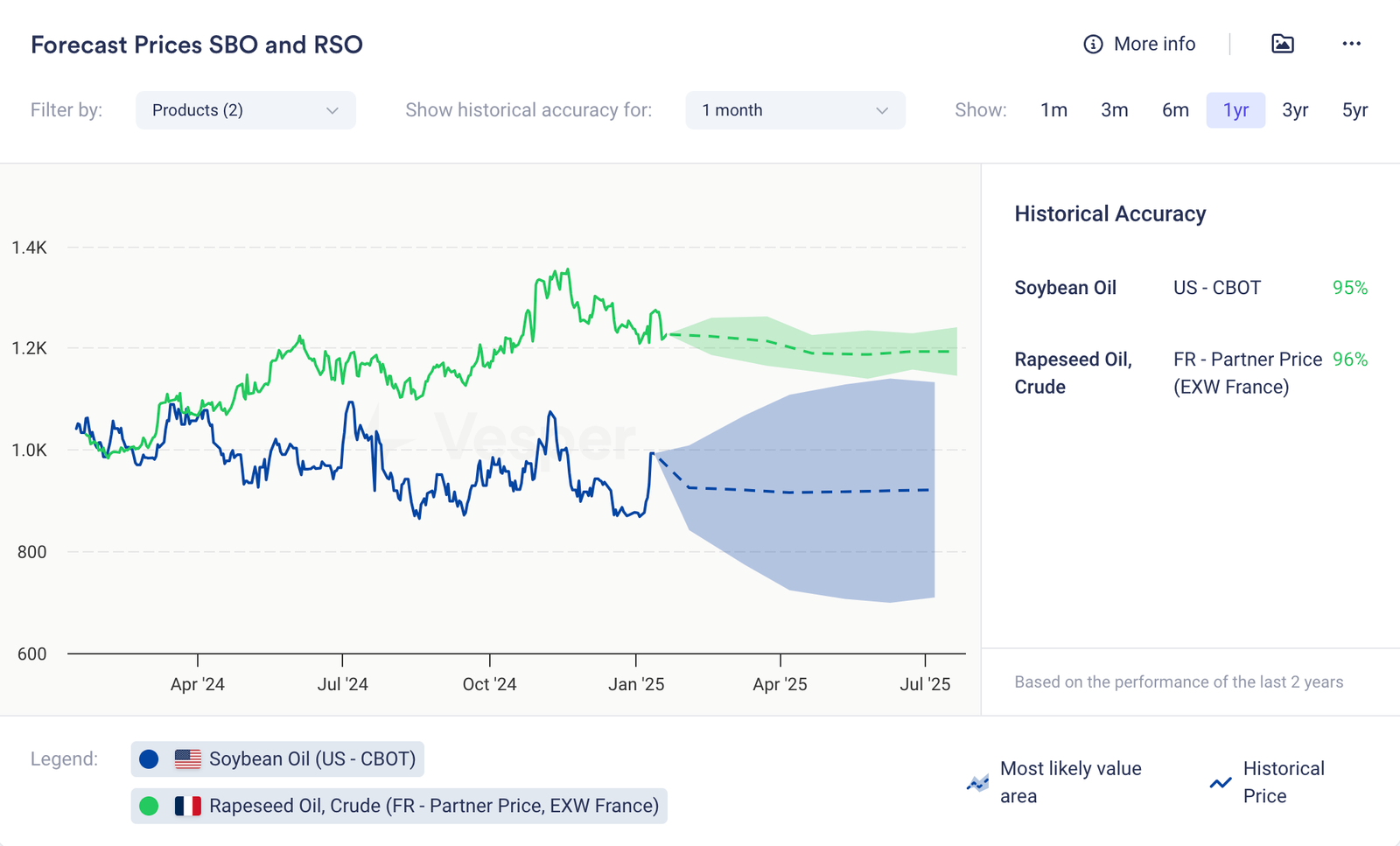The width and height of the screenshot is (1400, 846).
Task: Show the 5yr time range
Action: pyautogui.click(x=1354, y=110)
